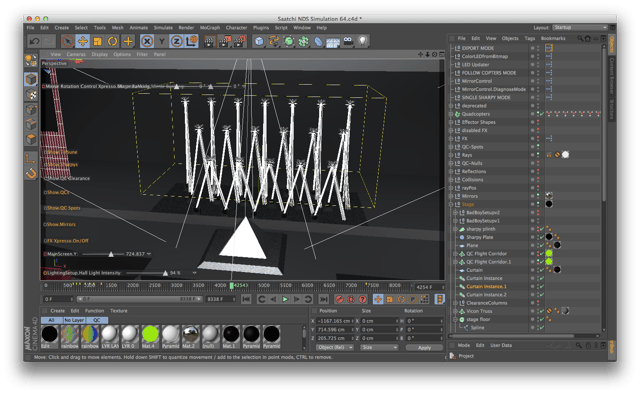Expand the Effector Shapes group
The height and width of the screenshot is (394, 640).
click(x=451, y=122)
